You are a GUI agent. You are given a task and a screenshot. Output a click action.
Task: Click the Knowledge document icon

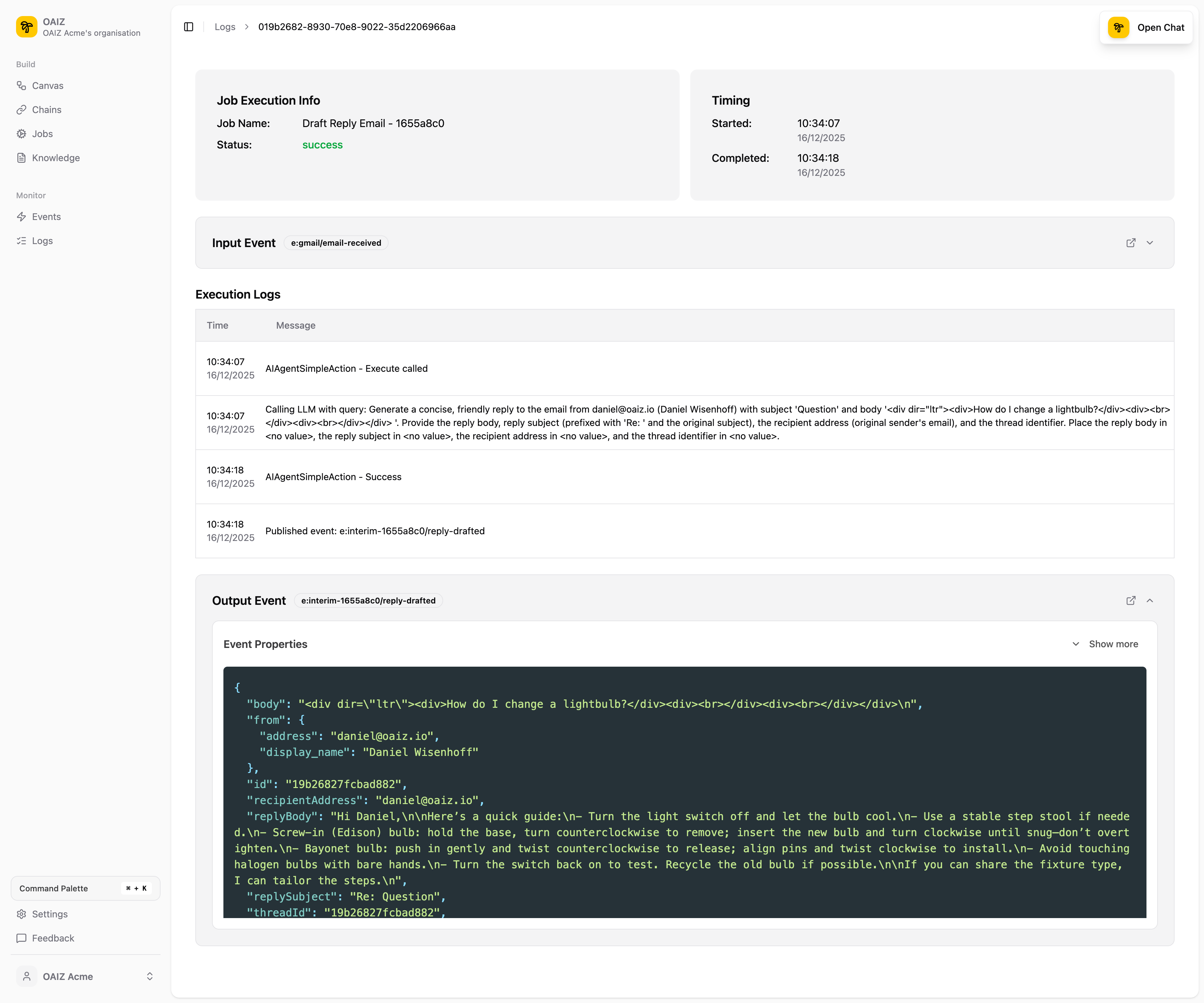click(22, 157)
